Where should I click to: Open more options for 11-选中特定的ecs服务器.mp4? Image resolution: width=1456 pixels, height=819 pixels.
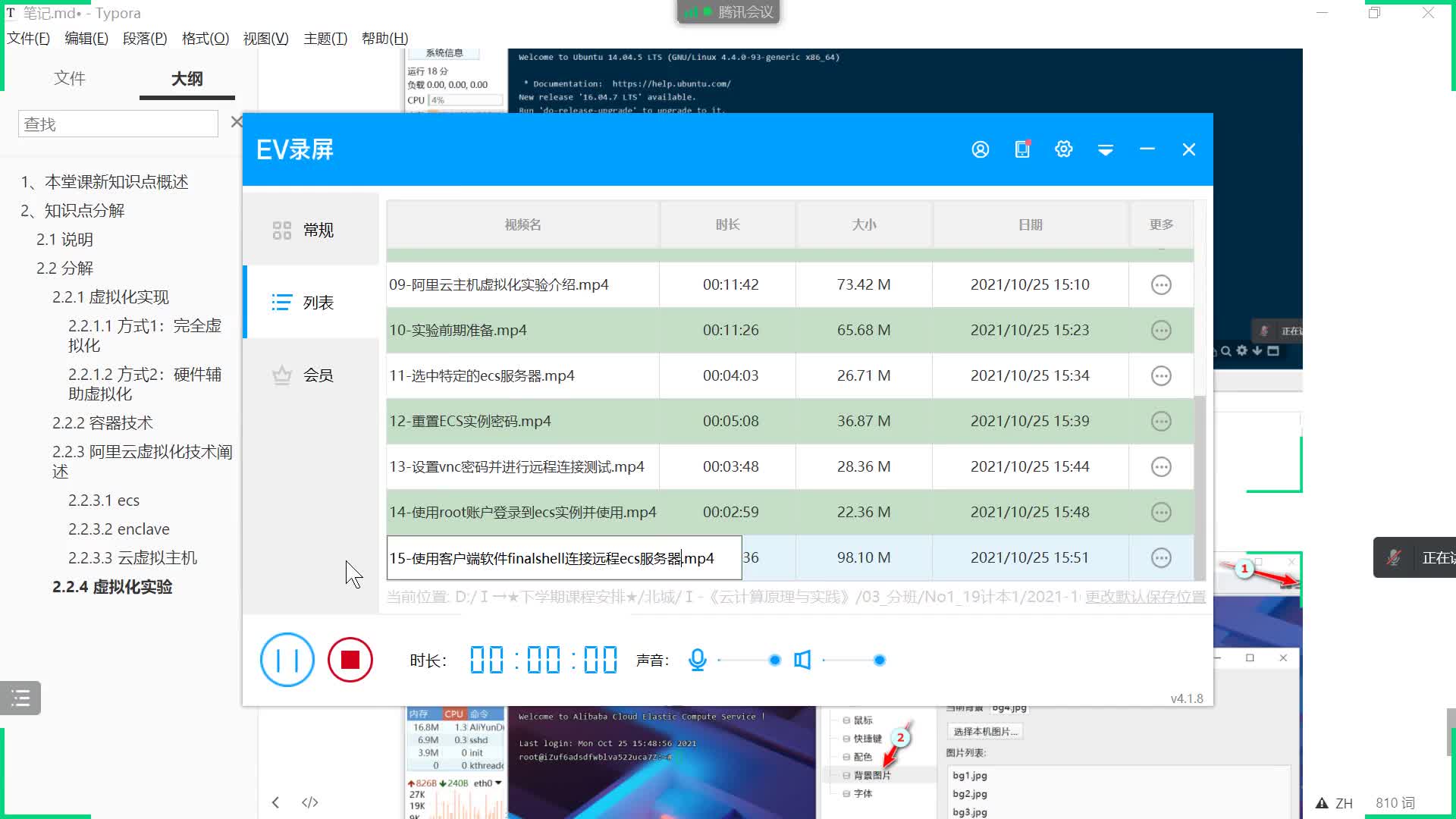pos(1161,375)
